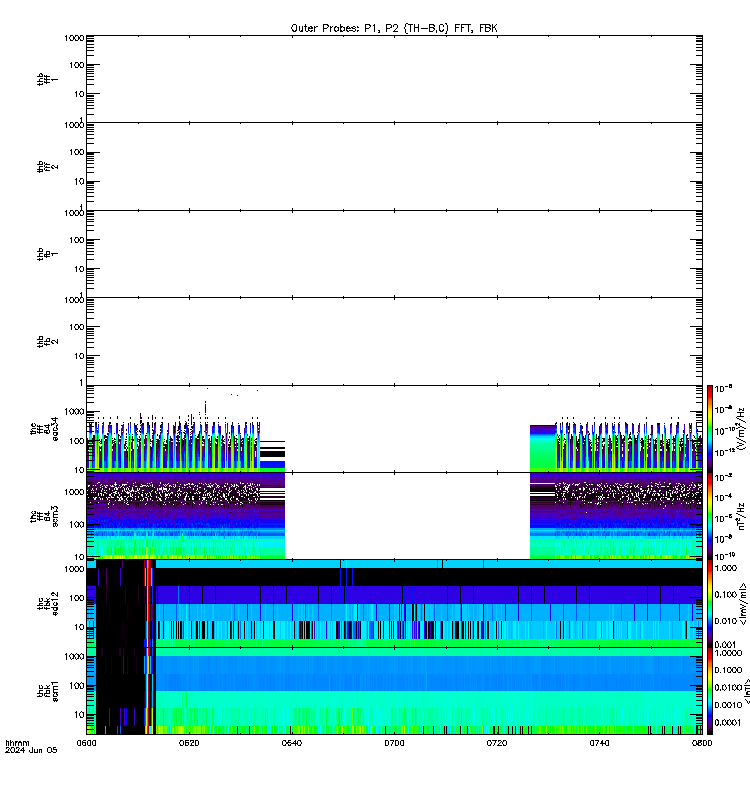Image resolution: width=750 pixels, height=800 pixels.
Task: Click the "1000" tick label on eac34 axis
Action: point(75,411)
